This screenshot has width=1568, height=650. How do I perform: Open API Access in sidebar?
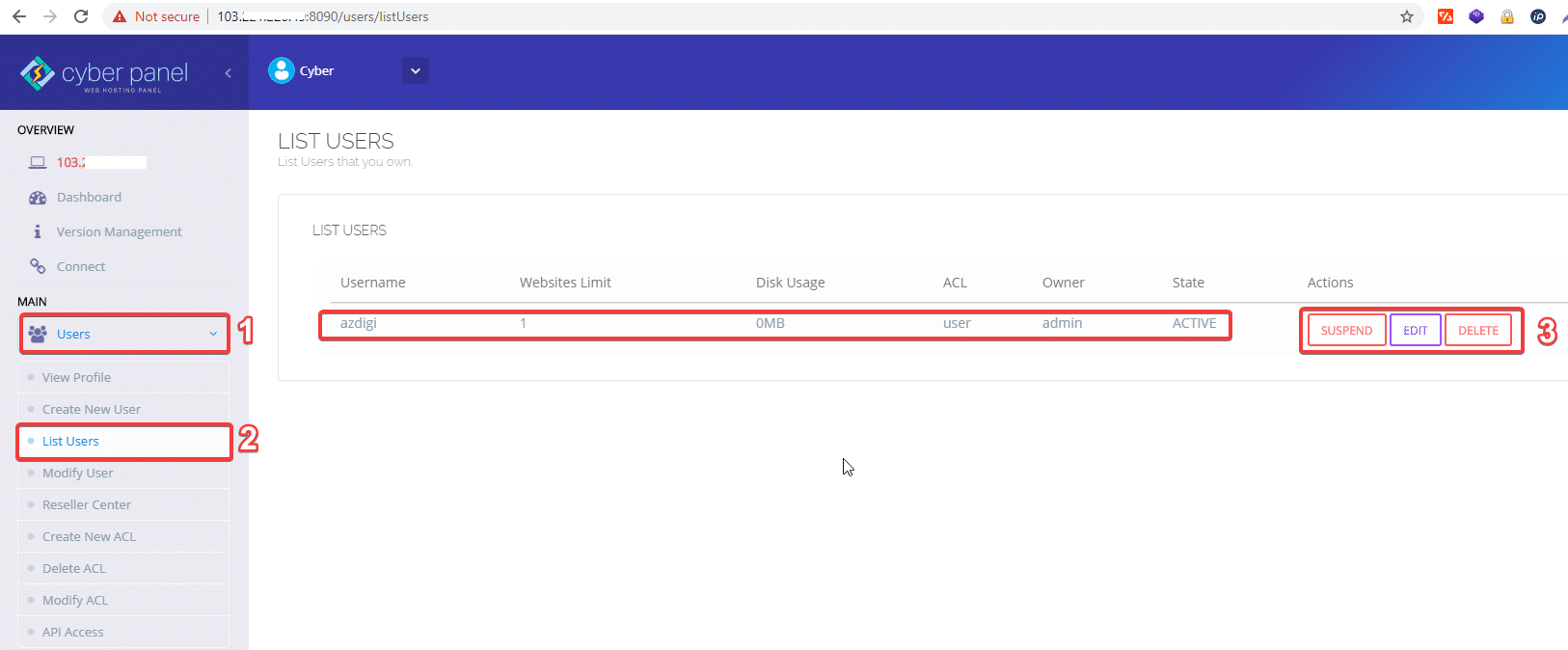click(x=73, y=633)
